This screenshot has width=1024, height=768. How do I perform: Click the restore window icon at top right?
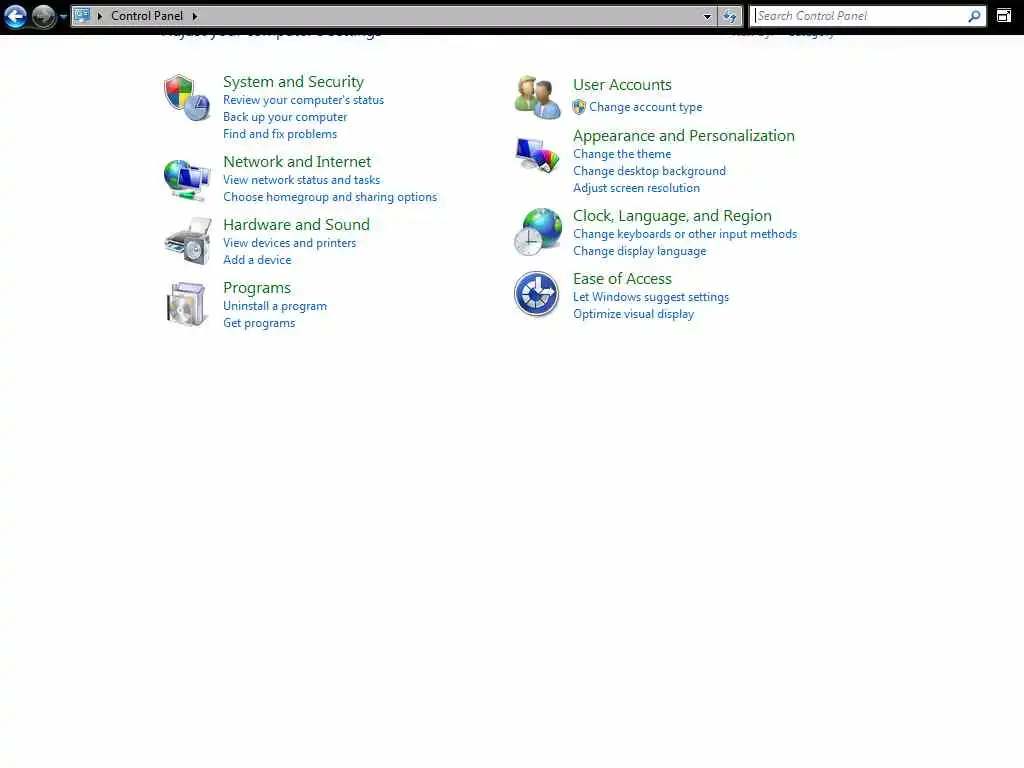pos(1004,16)
